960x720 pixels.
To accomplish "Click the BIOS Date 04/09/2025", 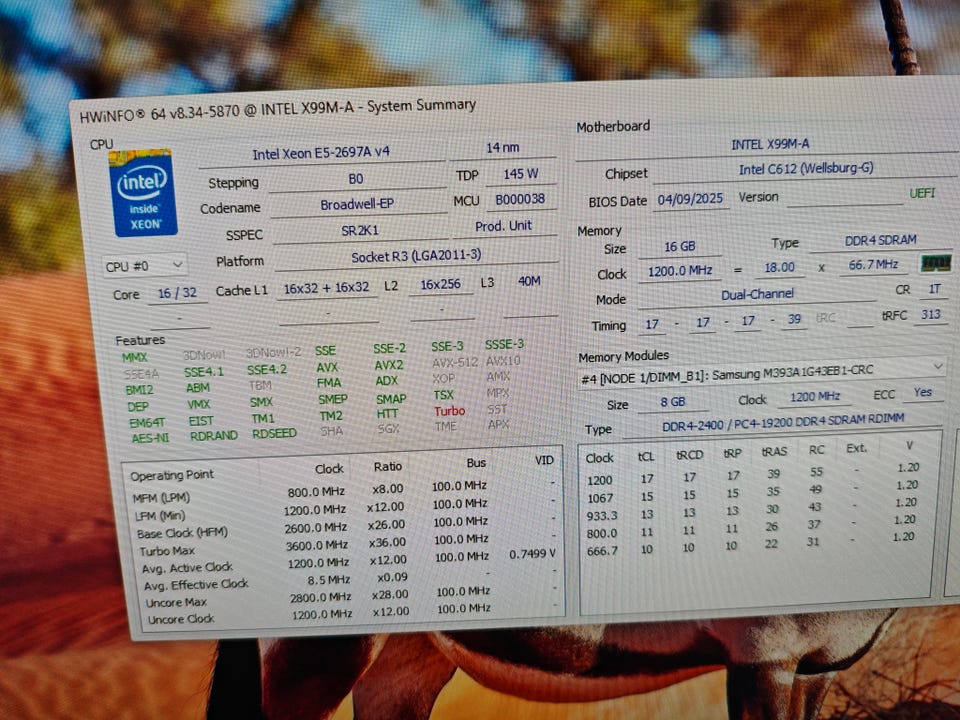I will pos(691,200).
